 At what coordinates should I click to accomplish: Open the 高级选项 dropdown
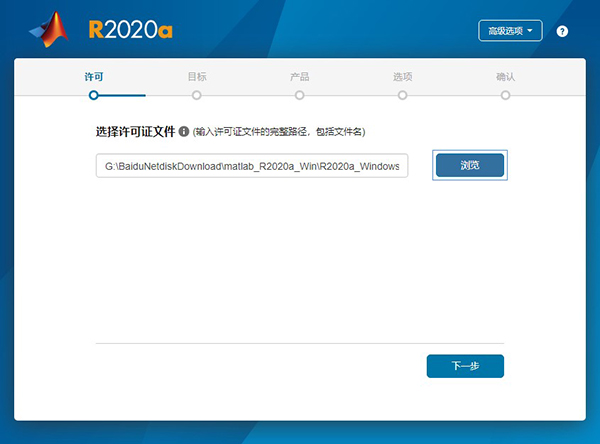[510, 31]
